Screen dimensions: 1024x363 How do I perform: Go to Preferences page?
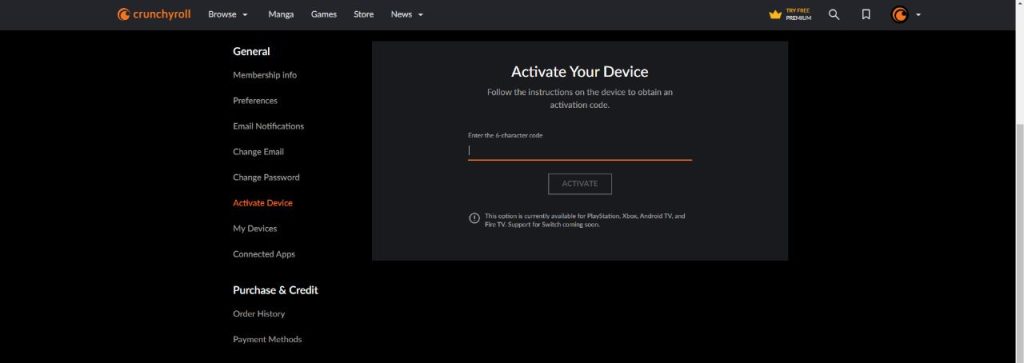pyautogui.click(x=255, y=101)
